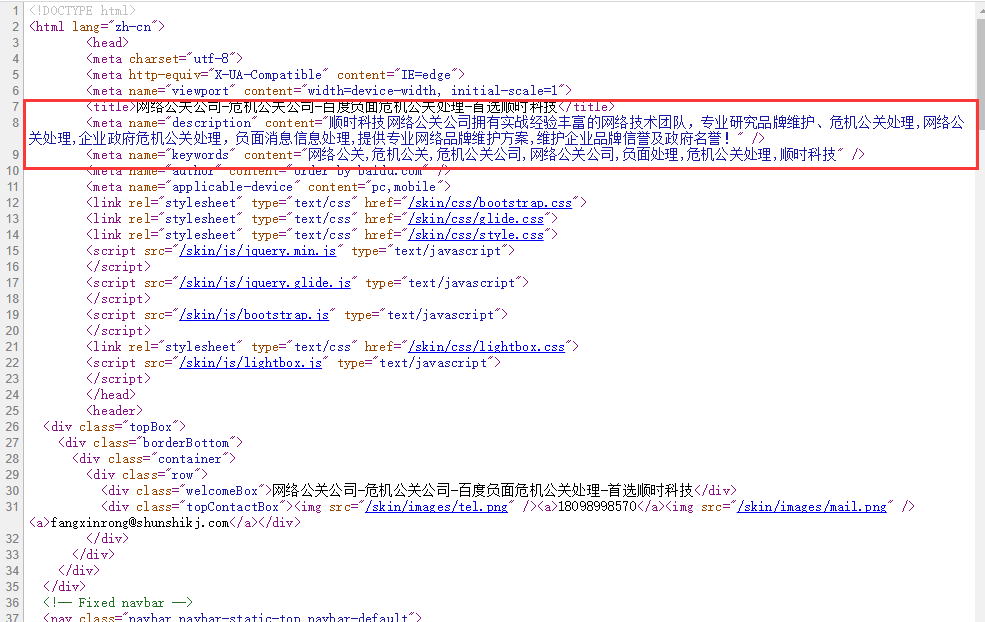This screenshot has width=985, height=622.
Task: Click the topContactBox class attribute value
Action: point(231,507)
